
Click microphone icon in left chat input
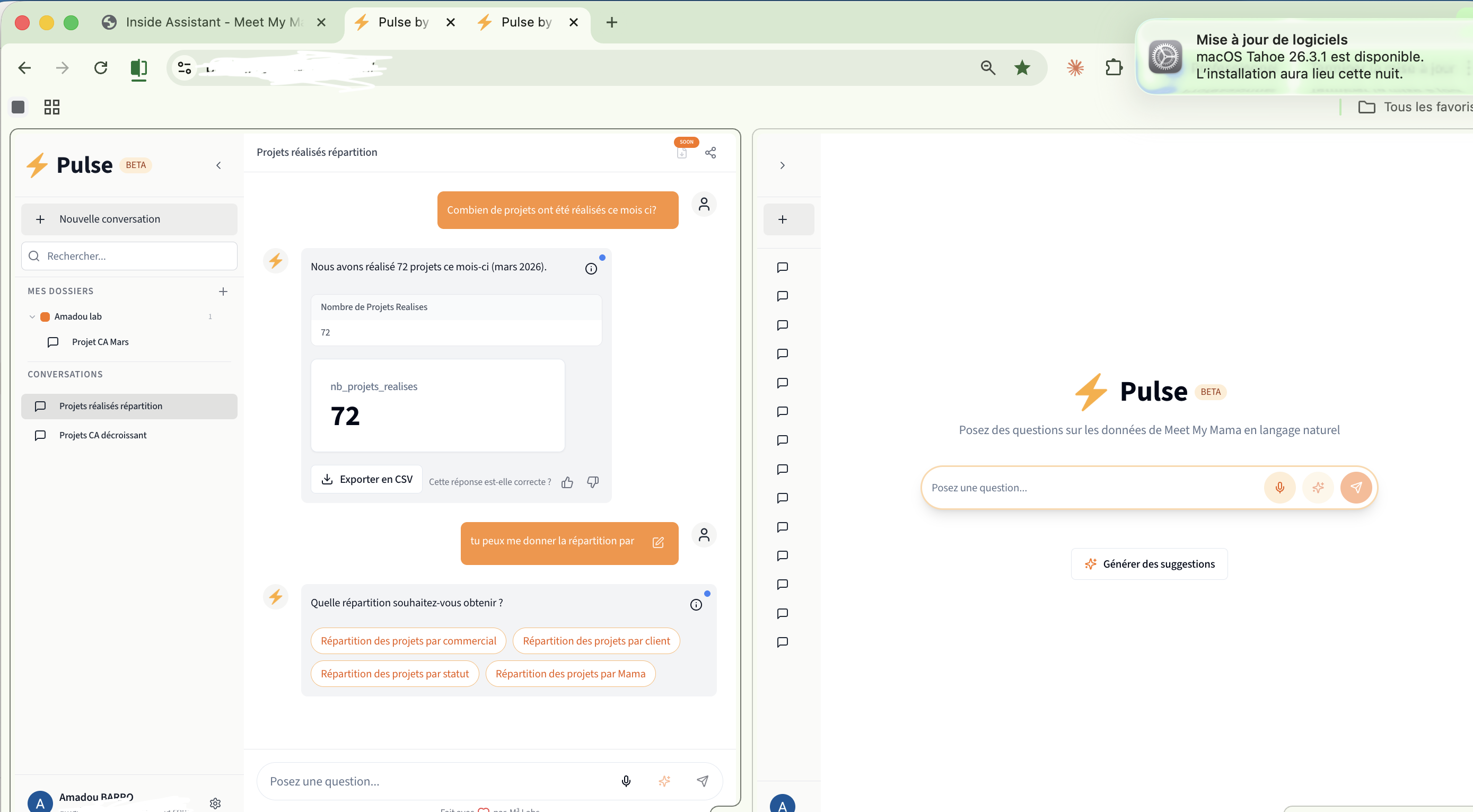click(x=626, y=781)
